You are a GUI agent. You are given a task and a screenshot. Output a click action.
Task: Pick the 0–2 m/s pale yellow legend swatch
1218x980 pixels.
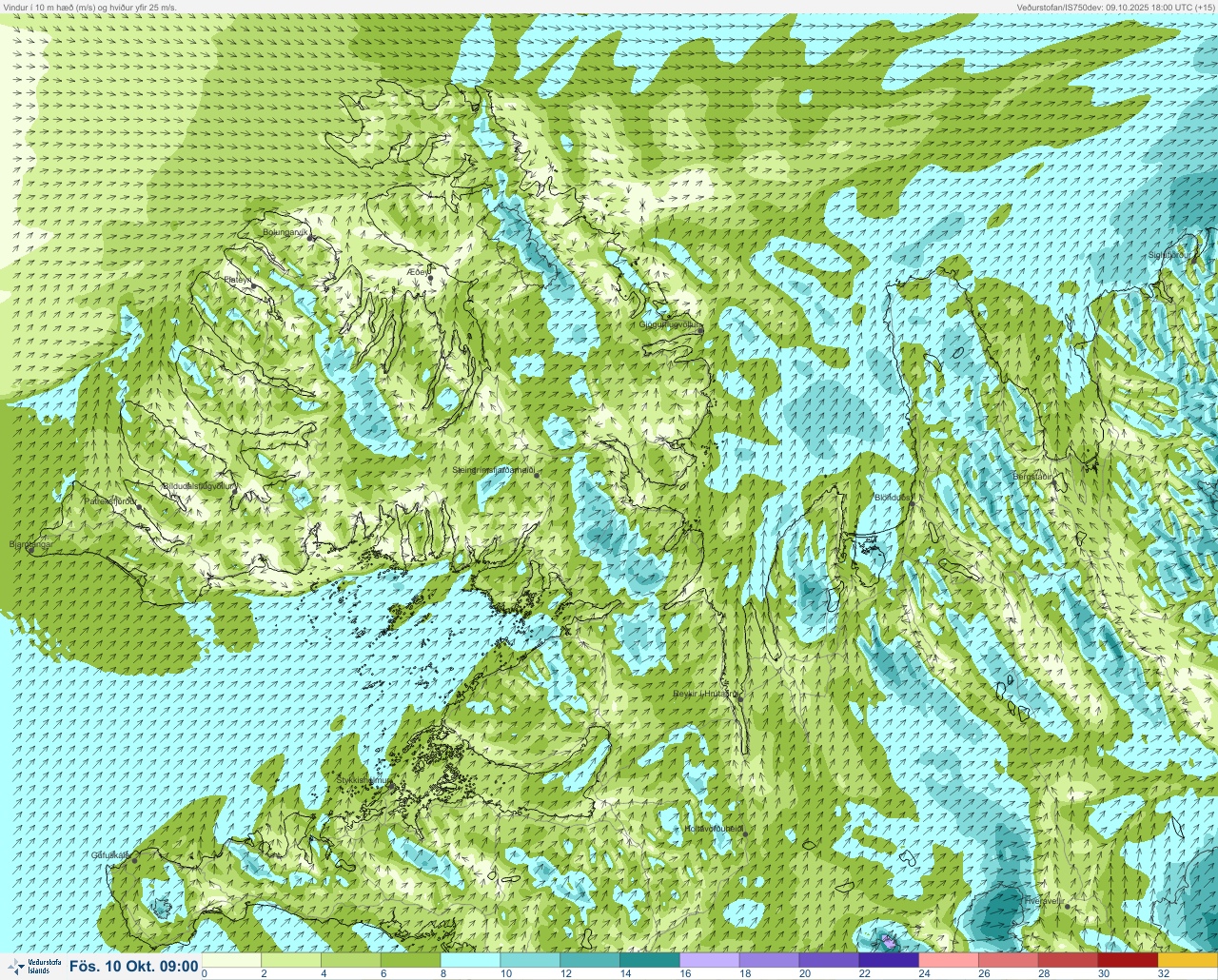point(231,960)
